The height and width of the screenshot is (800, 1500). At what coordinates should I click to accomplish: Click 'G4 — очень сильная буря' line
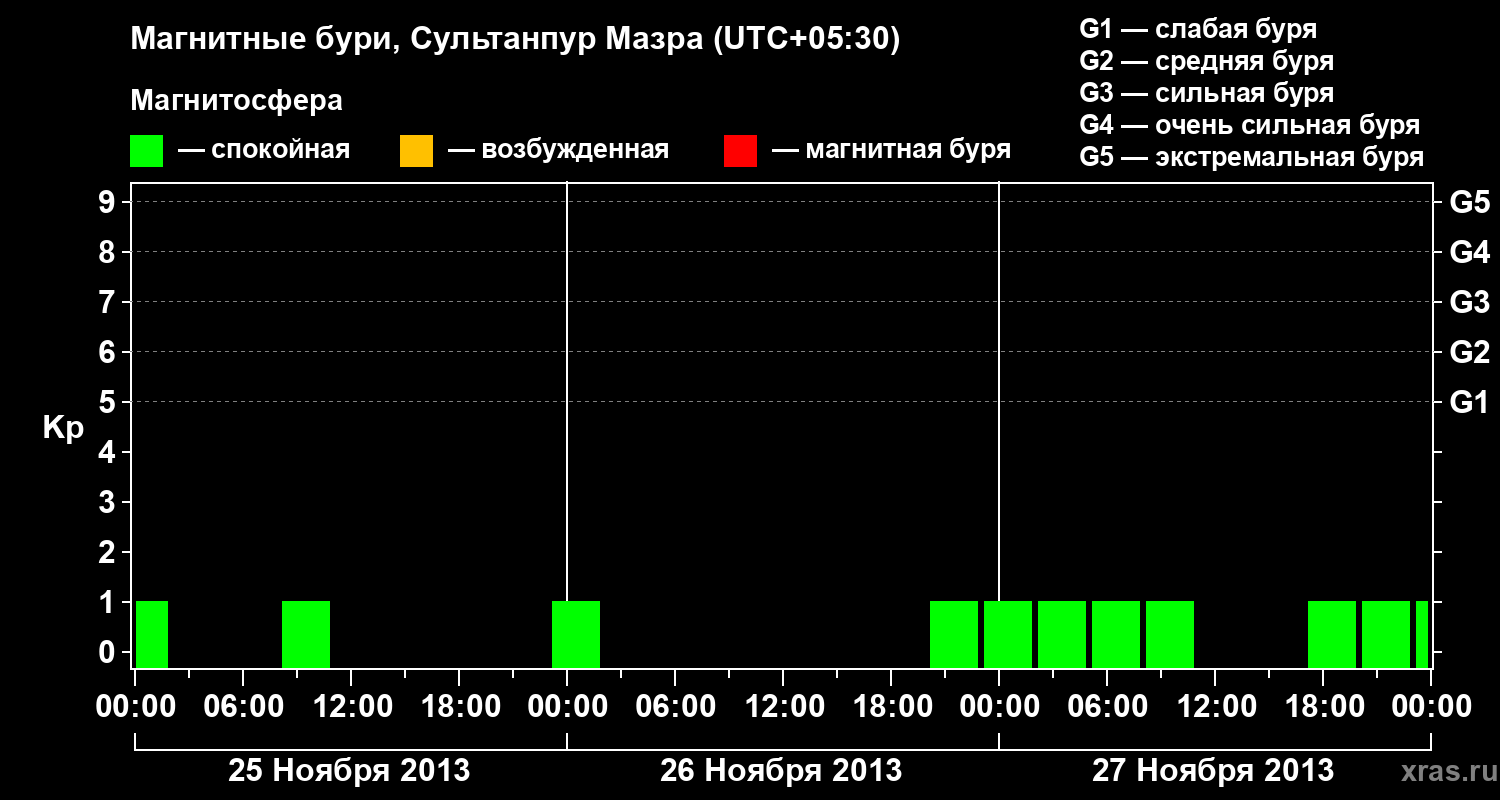click(1250, 125)
